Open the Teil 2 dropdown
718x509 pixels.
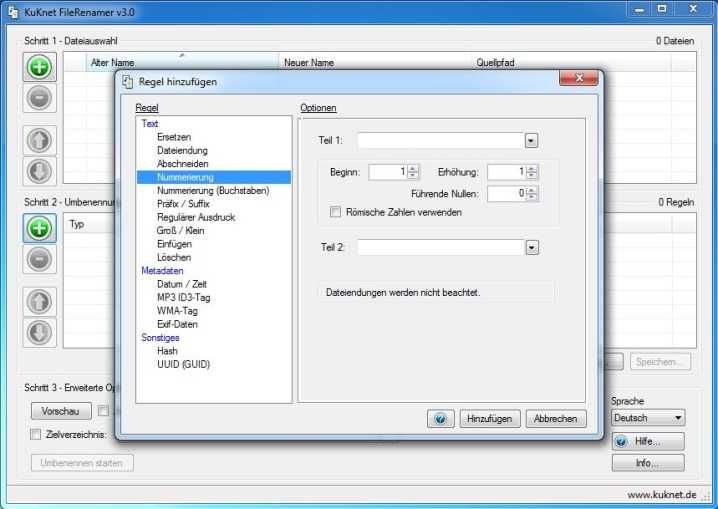[x=531, y=247]
